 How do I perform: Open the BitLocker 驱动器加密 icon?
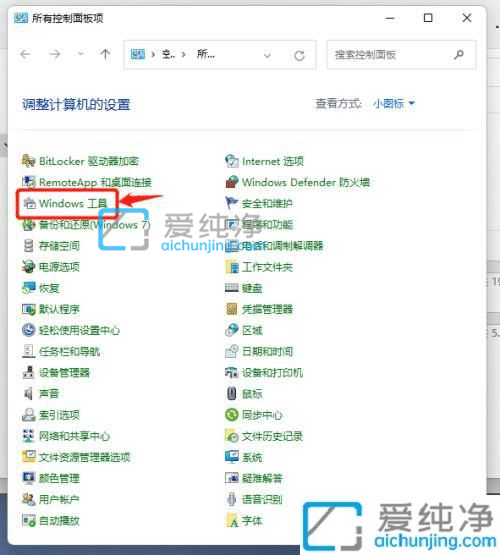tap(29, 161)
